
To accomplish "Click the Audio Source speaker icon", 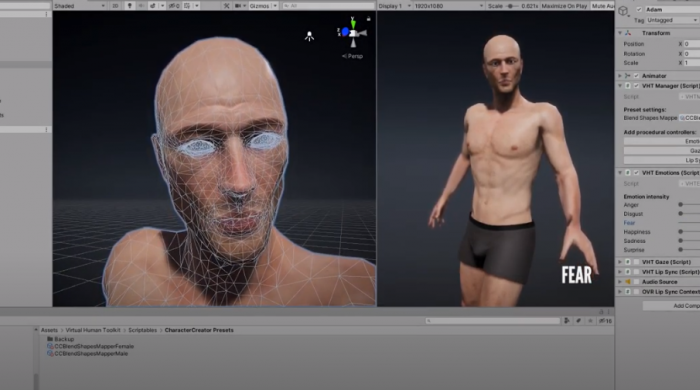I will [x=628, y=282].
